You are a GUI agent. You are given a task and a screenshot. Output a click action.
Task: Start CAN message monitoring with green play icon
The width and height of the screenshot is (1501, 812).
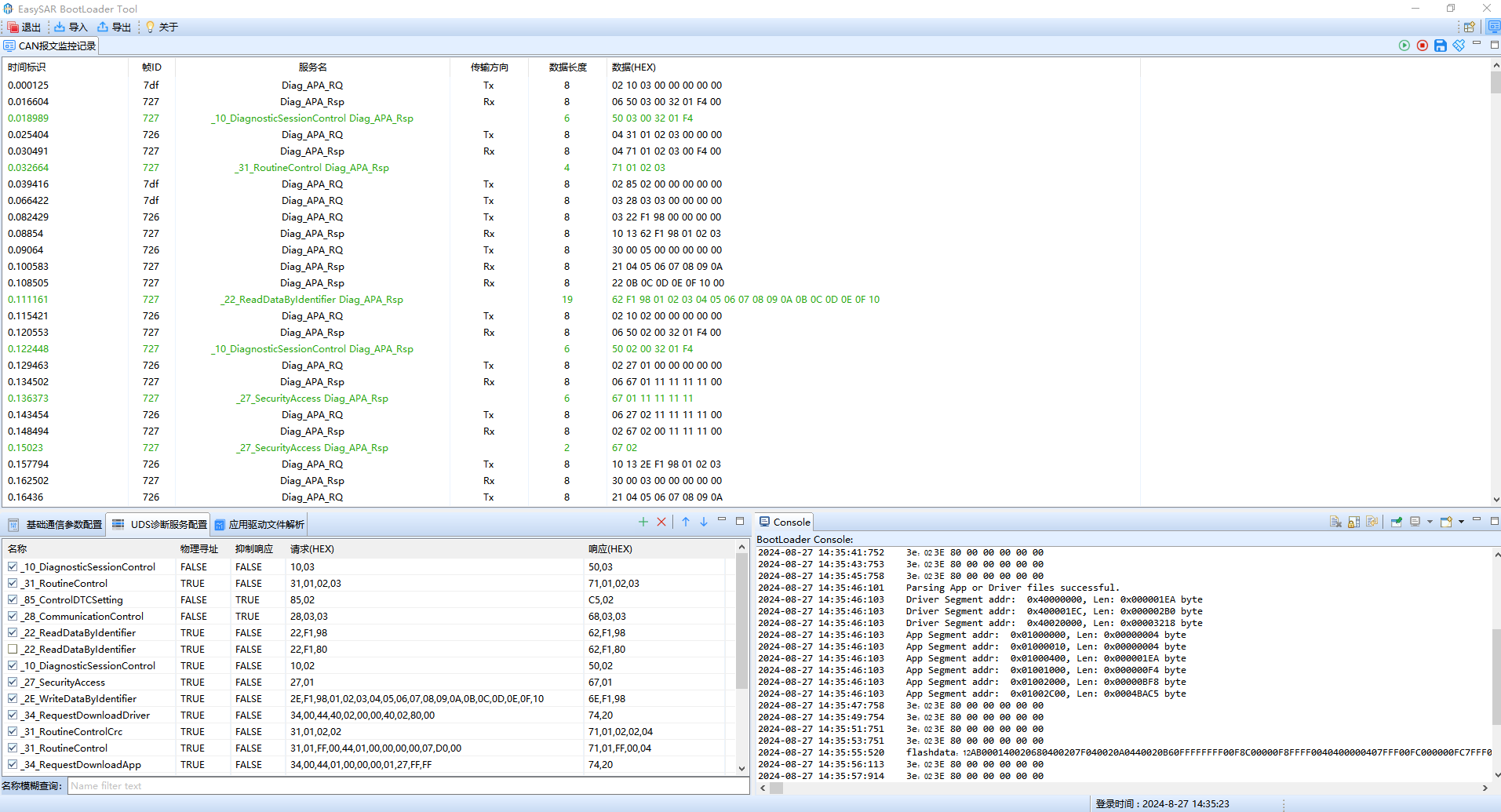1404,46
